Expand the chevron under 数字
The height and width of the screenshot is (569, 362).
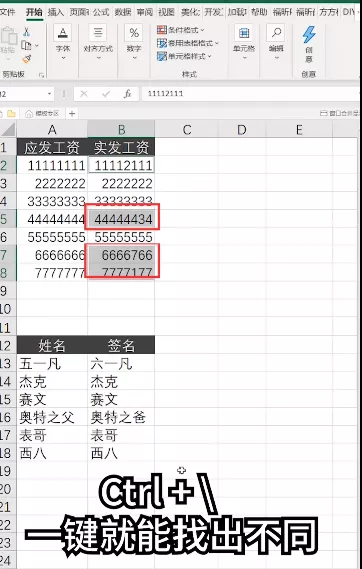(134, 58)
